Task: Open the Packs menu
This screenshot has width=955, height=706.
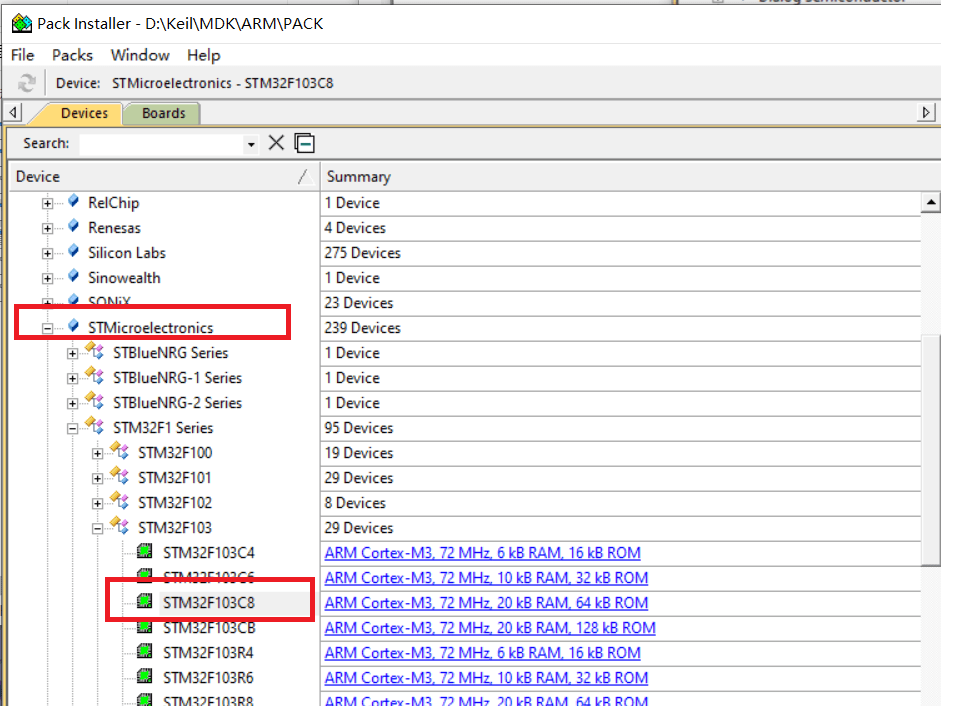Action: pos(72,55)
